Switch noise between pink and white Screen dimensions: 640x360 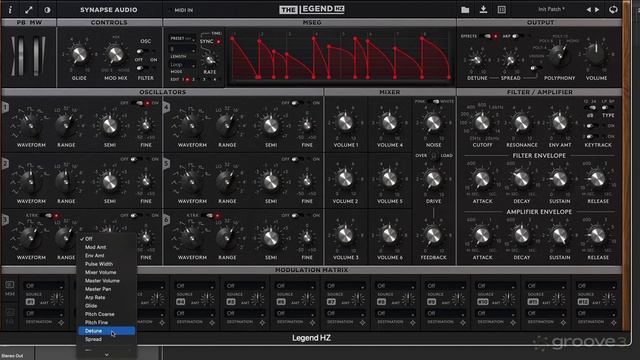click(x=433, y=101)
